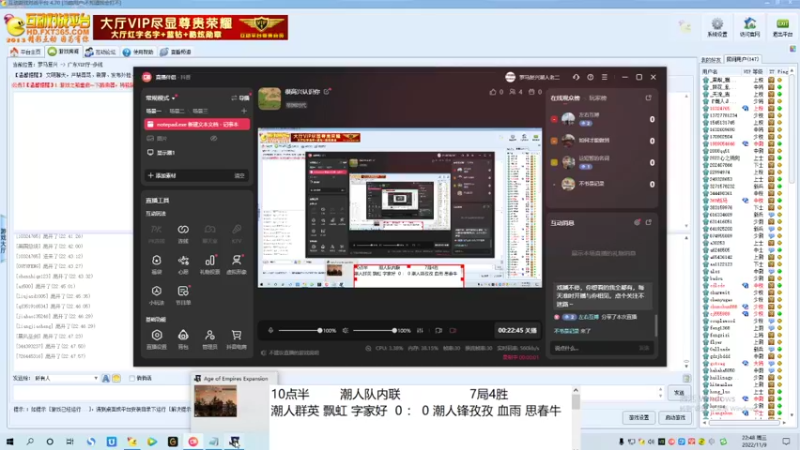This screenshot has width=800, height=450.
Task: Open the Windows notification center icon
Action: coord(786,441)
